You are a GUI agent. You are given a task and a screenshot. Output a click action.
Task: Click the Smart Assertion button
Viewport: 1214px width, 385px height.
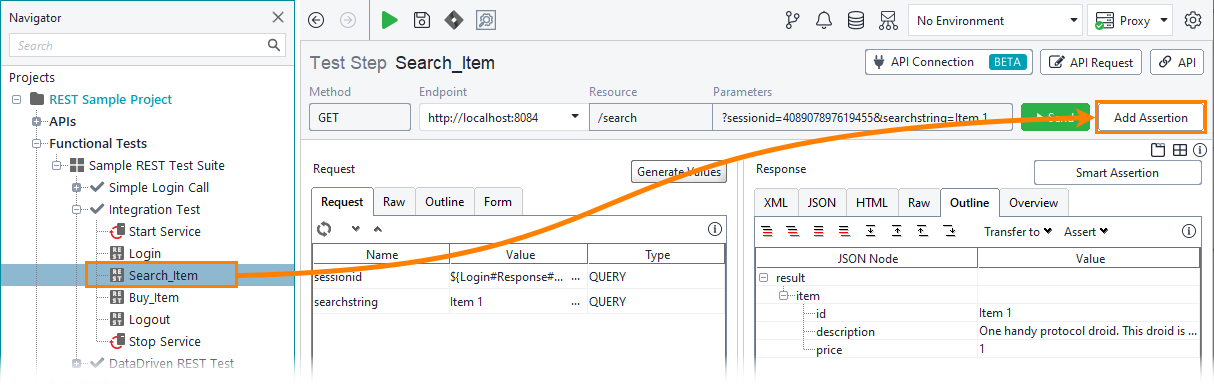[1117, 173]
